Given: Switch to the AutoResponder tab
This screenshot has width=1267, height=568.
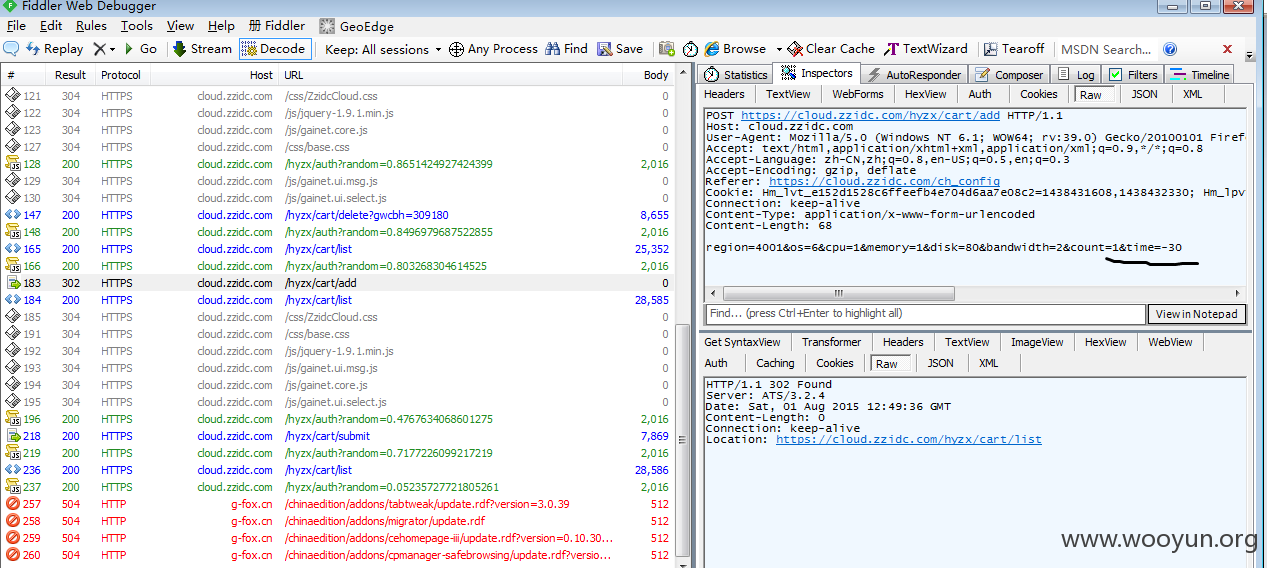Looking at the screenshot, I should tap(913, 74).
